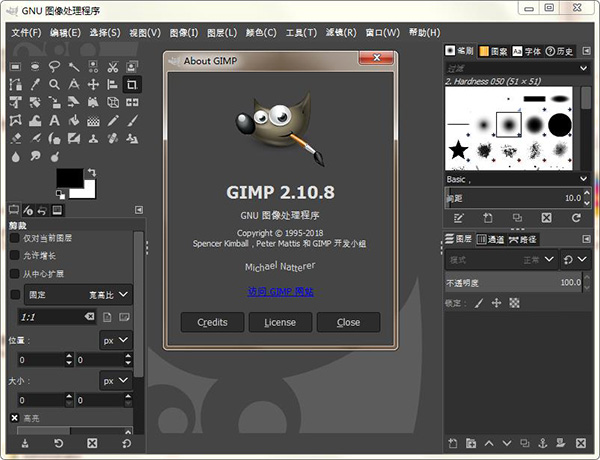The width and height of the screenshot is (600, 460).
Task: Reset colors to black and white
Action: tap(60, 194)
